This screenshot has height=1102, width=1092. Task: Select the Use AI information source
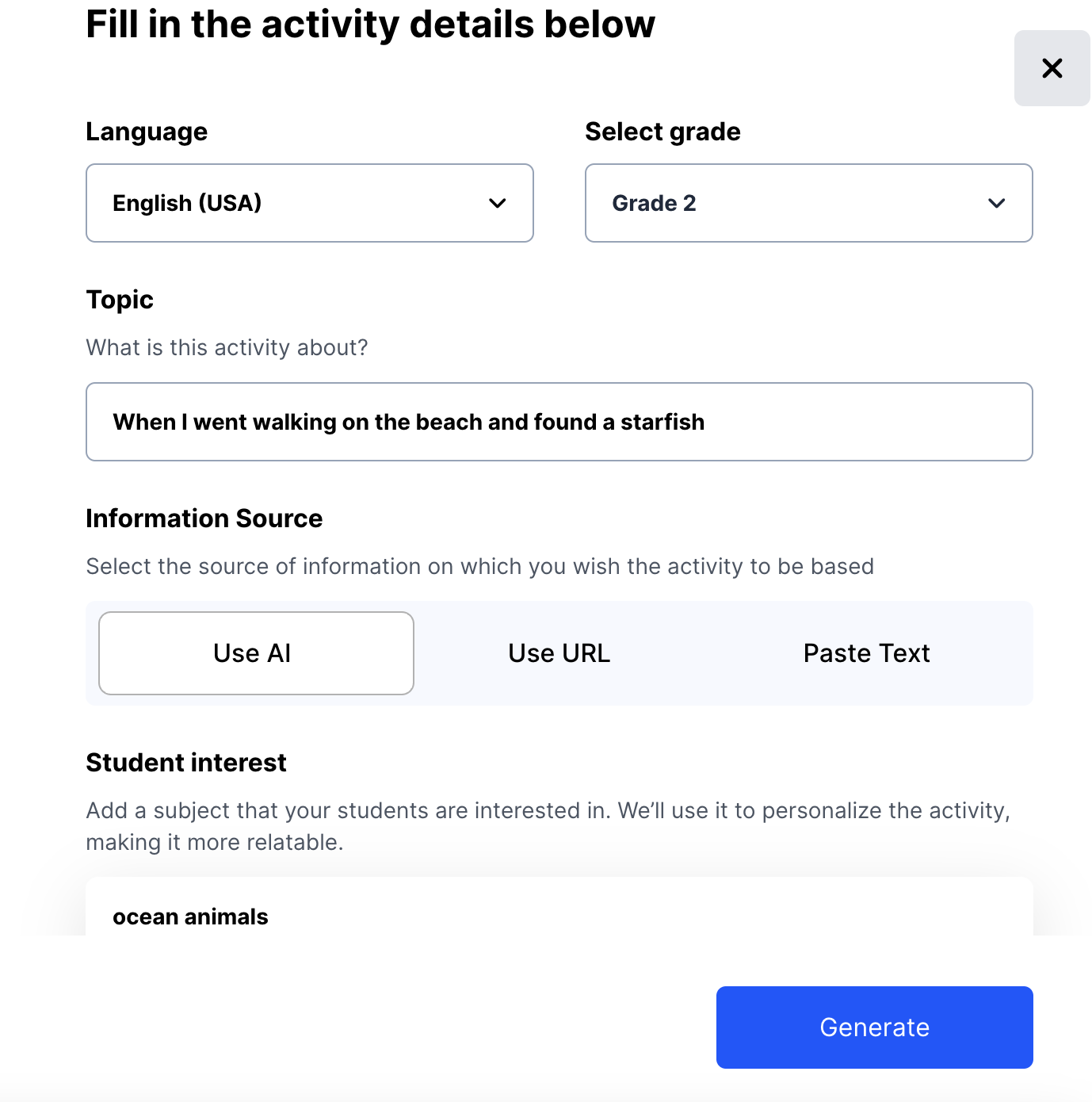point(256,653)
